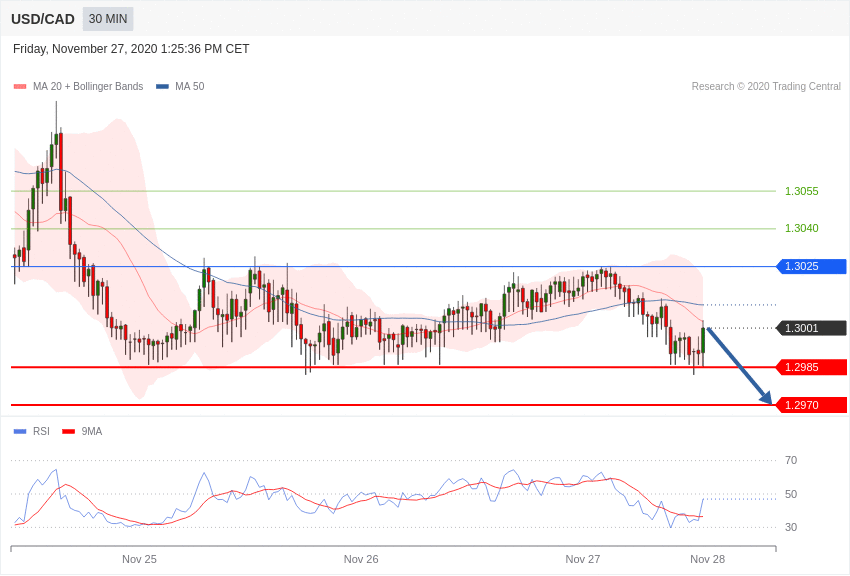Click the red 1.2970 target price tag
The height and width of the screenshot is (576, 850).
pyautogui.click(x=812, y=405)
